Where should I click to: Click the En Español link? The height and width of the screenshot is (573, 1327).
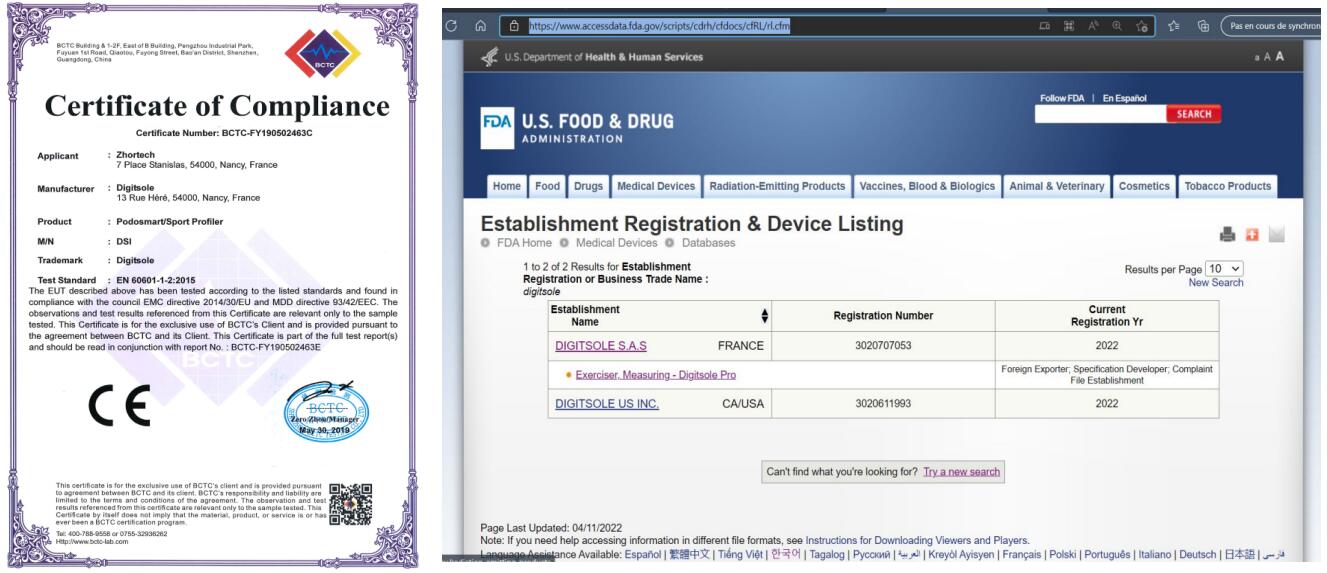tap(1126, 97)
